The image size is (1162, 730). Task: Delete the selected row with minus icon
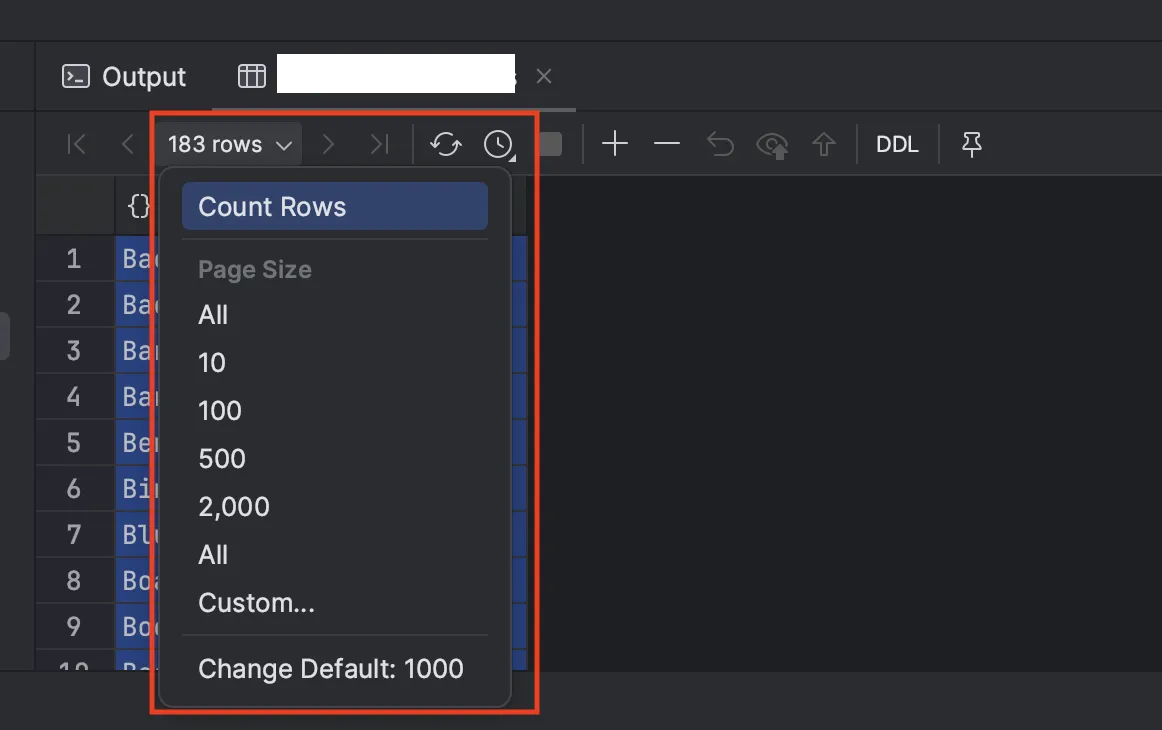pos(667,145)
